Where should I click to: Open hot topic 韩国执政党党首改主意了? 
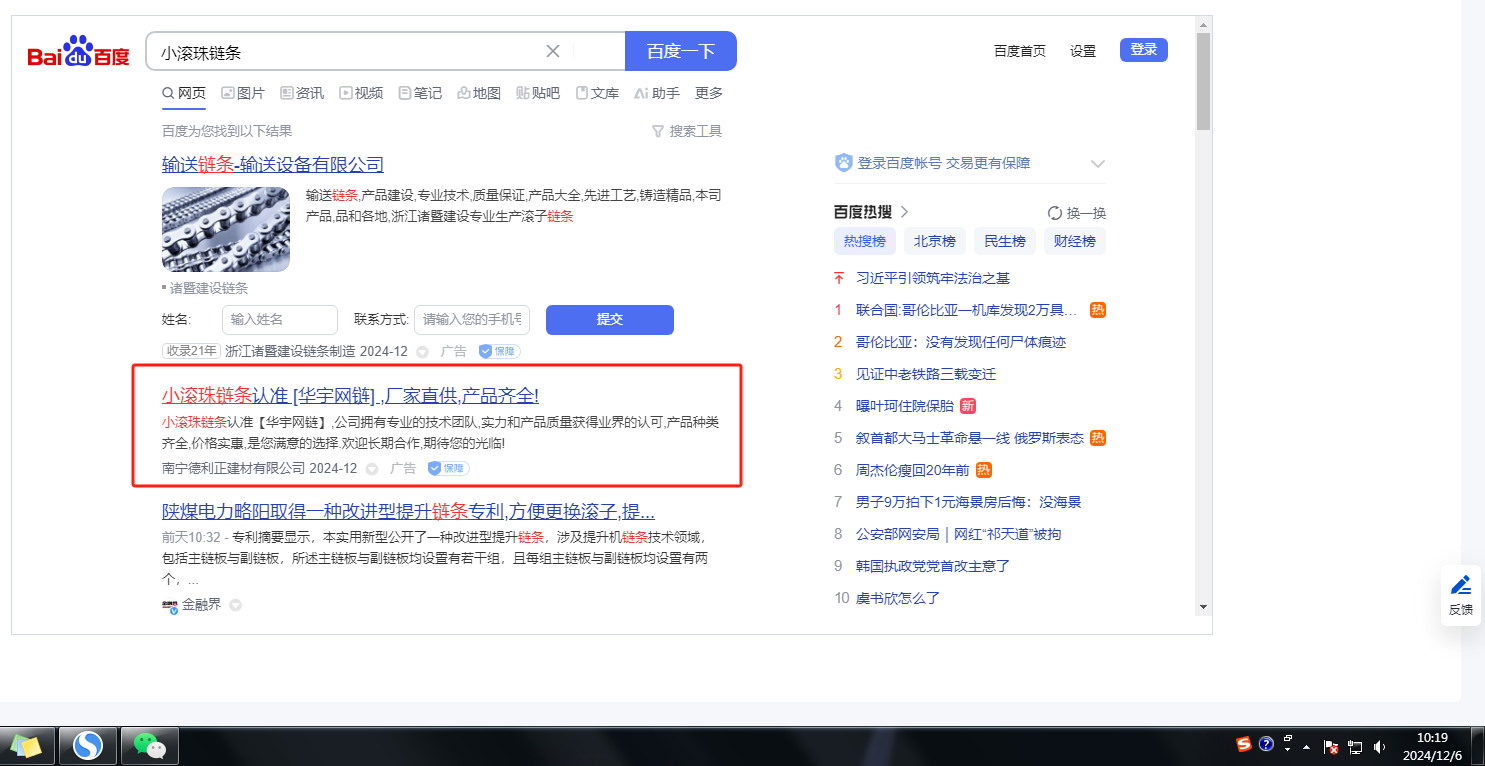933,566
